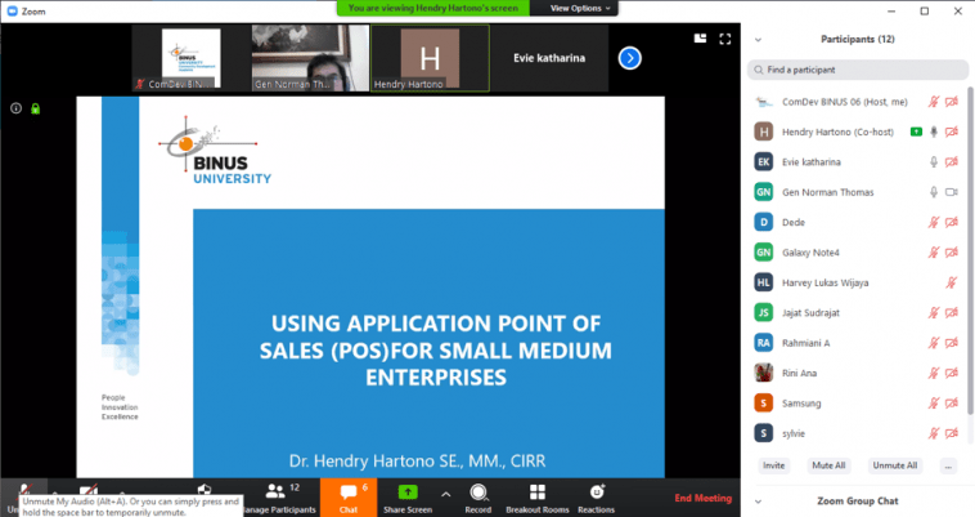This screenshot has width=977, height=518.
Task: Open the Security shield icon in toolbar
Action: [x=204, y=490]
